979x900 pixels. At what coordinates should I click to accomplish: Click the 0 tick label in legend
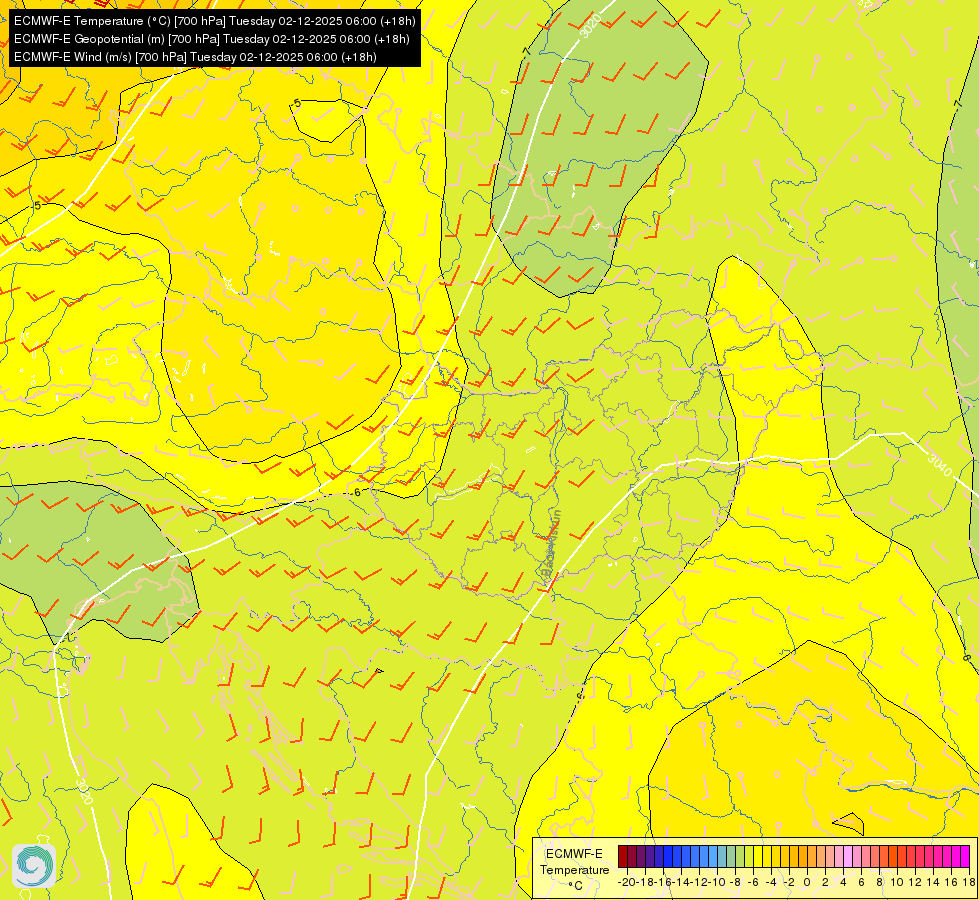807,883
